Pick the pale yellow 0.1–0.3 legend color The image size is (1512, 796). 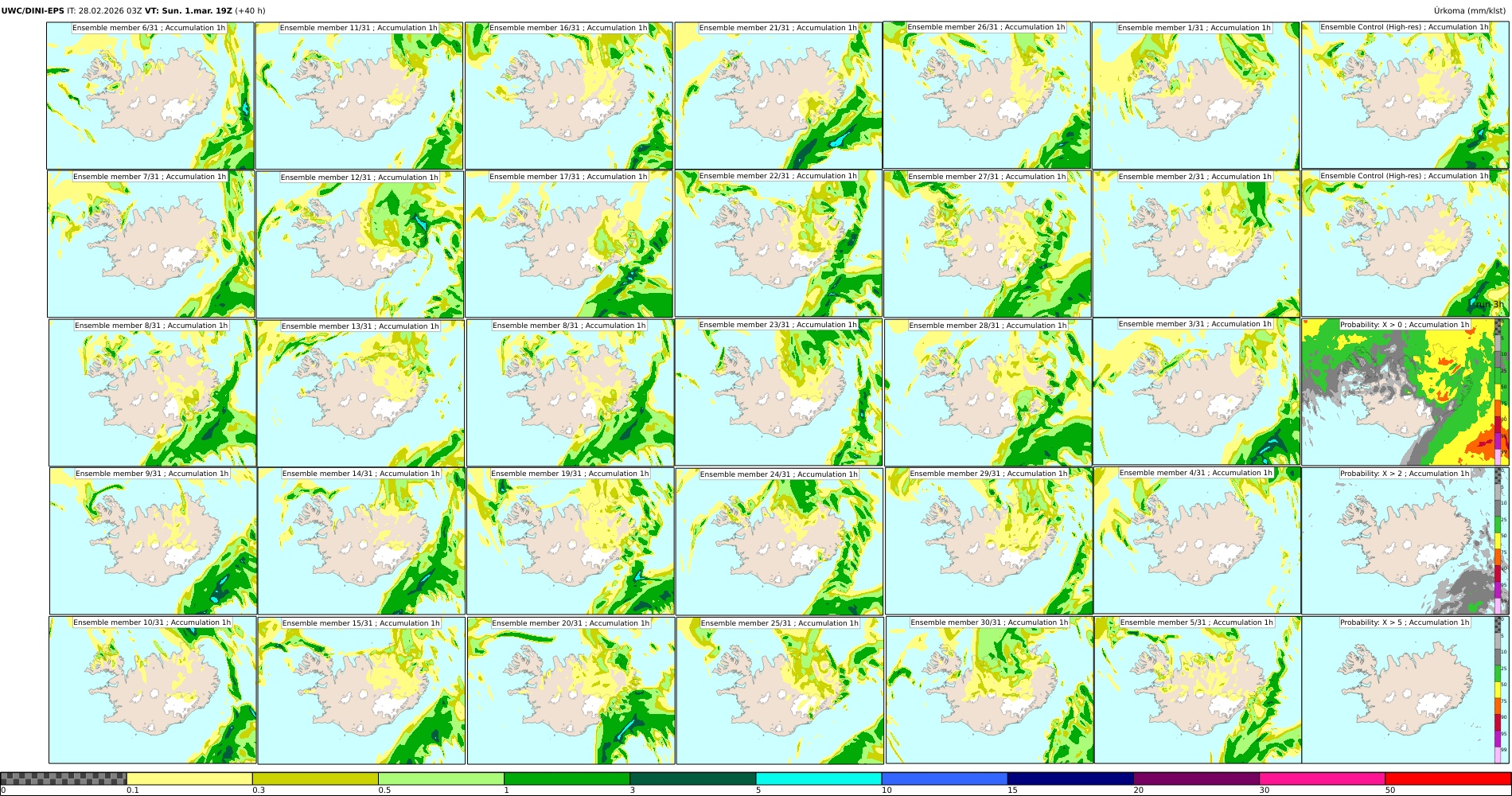coord(189,778)
